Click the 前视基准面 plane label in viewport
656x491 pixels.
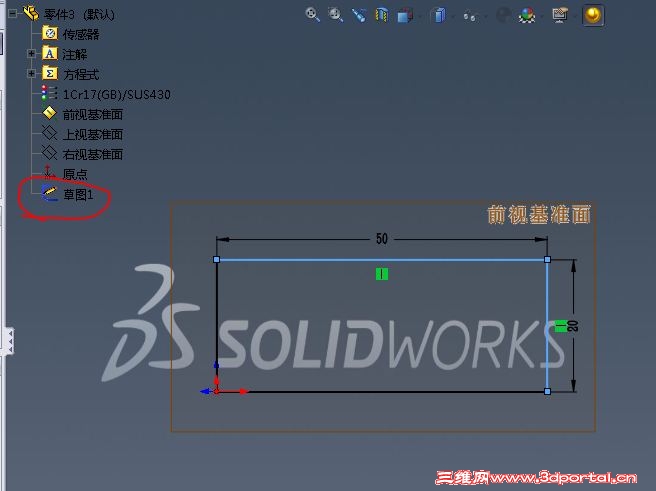539,215
